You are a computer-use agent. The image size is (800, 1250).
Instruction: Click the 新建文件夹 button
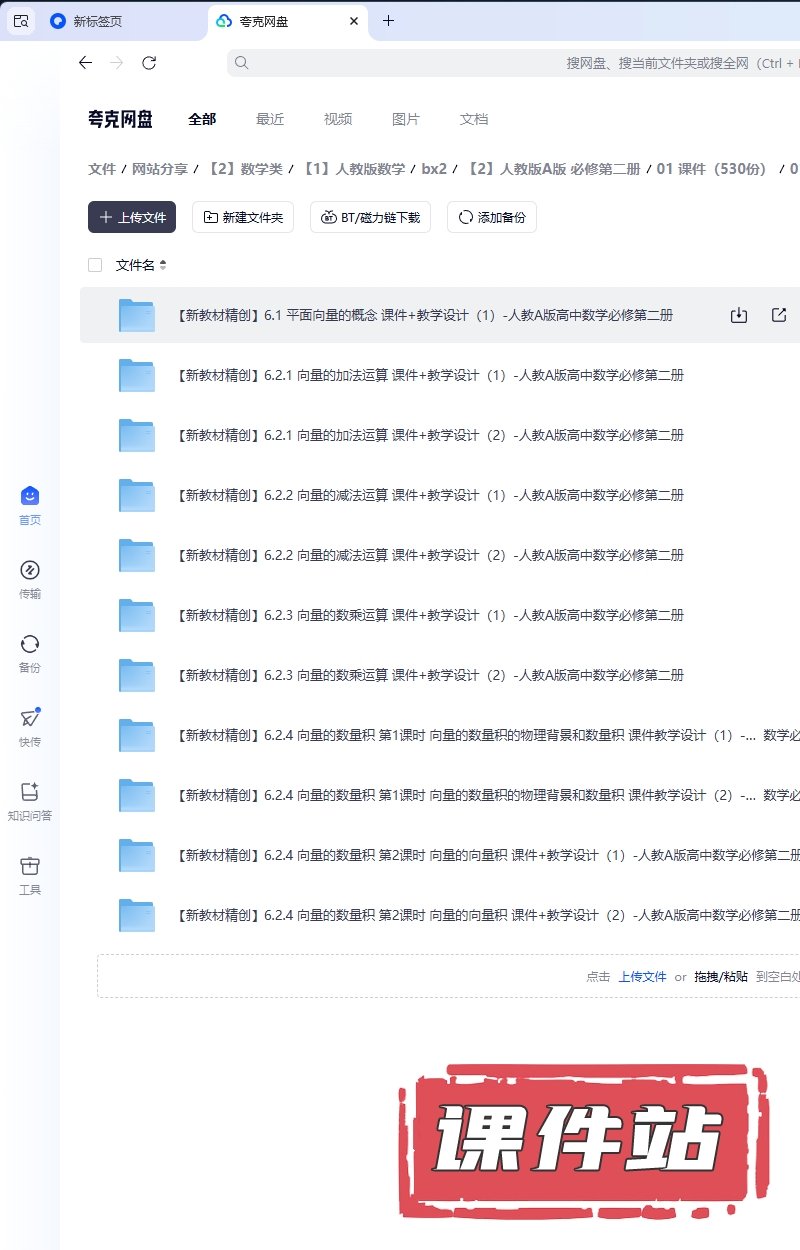[243, 217]
